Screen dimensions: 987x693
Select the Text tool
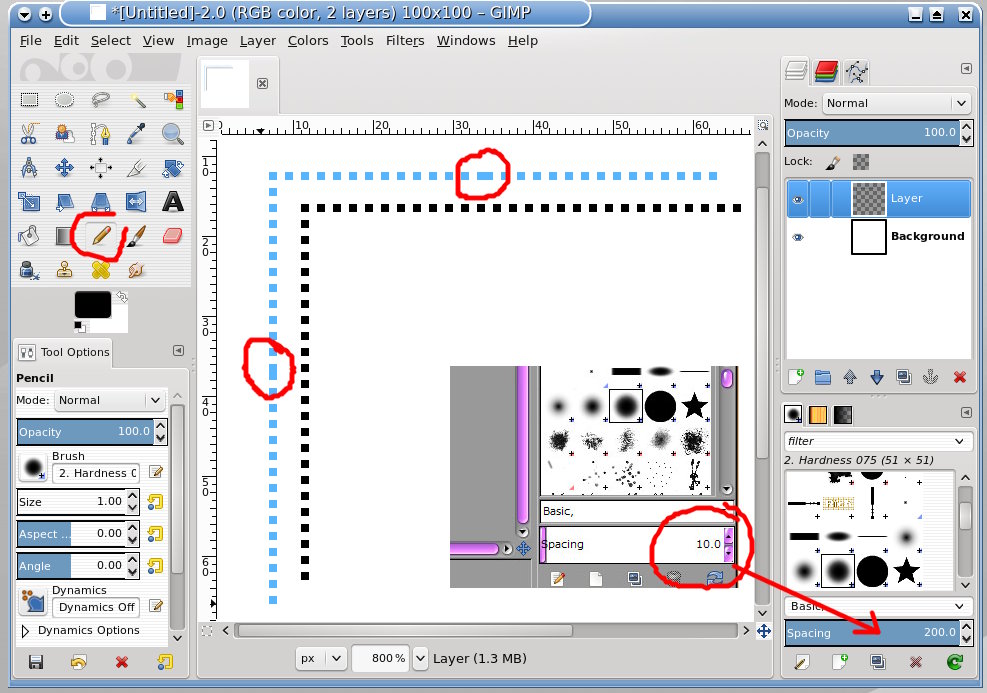172,201
